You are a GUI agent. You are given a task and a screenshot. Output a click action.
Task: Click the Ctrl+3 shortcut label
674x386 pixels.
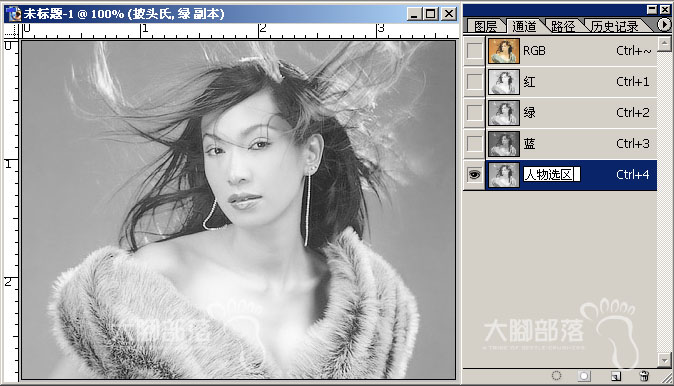tap(633, 144)
